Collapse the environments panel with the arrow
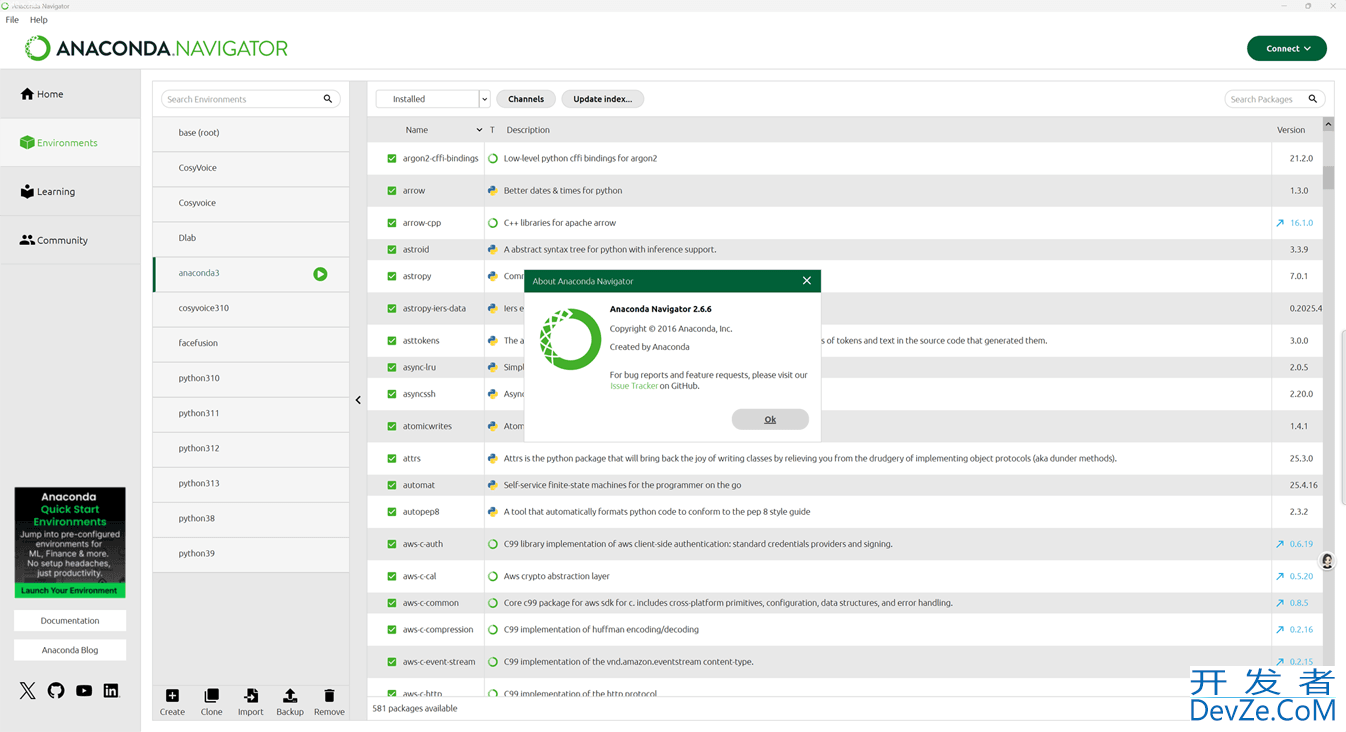This screenshot has width=1346, height=732. 358,400
